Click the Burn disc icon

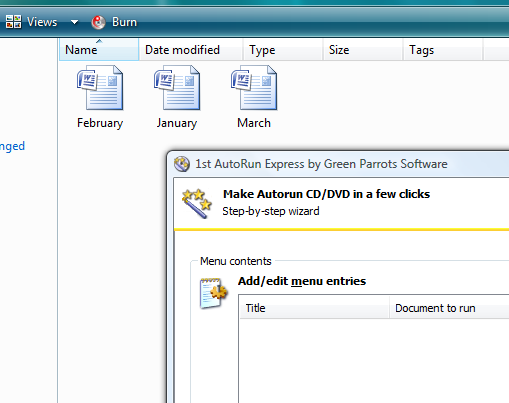98,22
